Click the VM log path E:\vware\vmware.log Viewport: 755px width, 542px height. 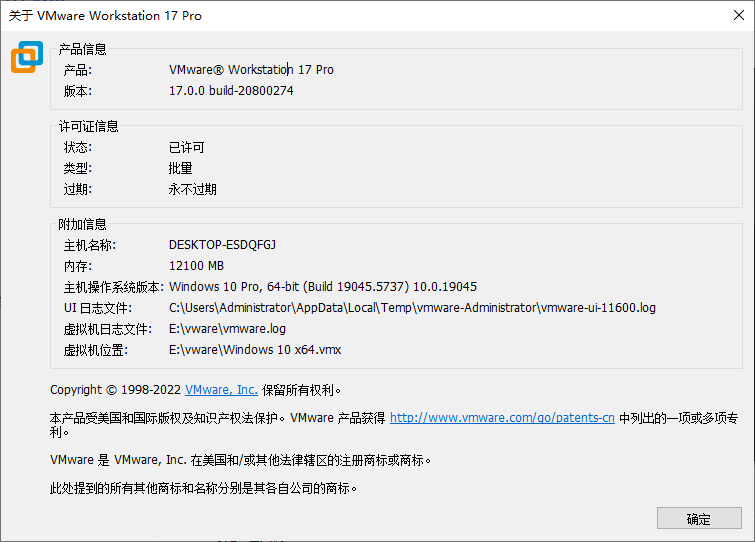pyautogui.click(x=227, y=329)
